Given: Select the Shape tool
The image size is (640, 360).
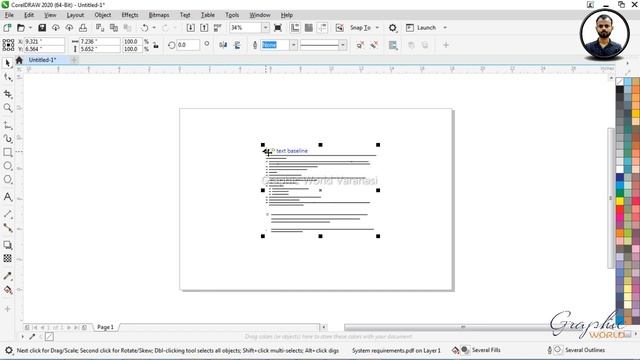Looking at the screenshot, I should 7,78.
